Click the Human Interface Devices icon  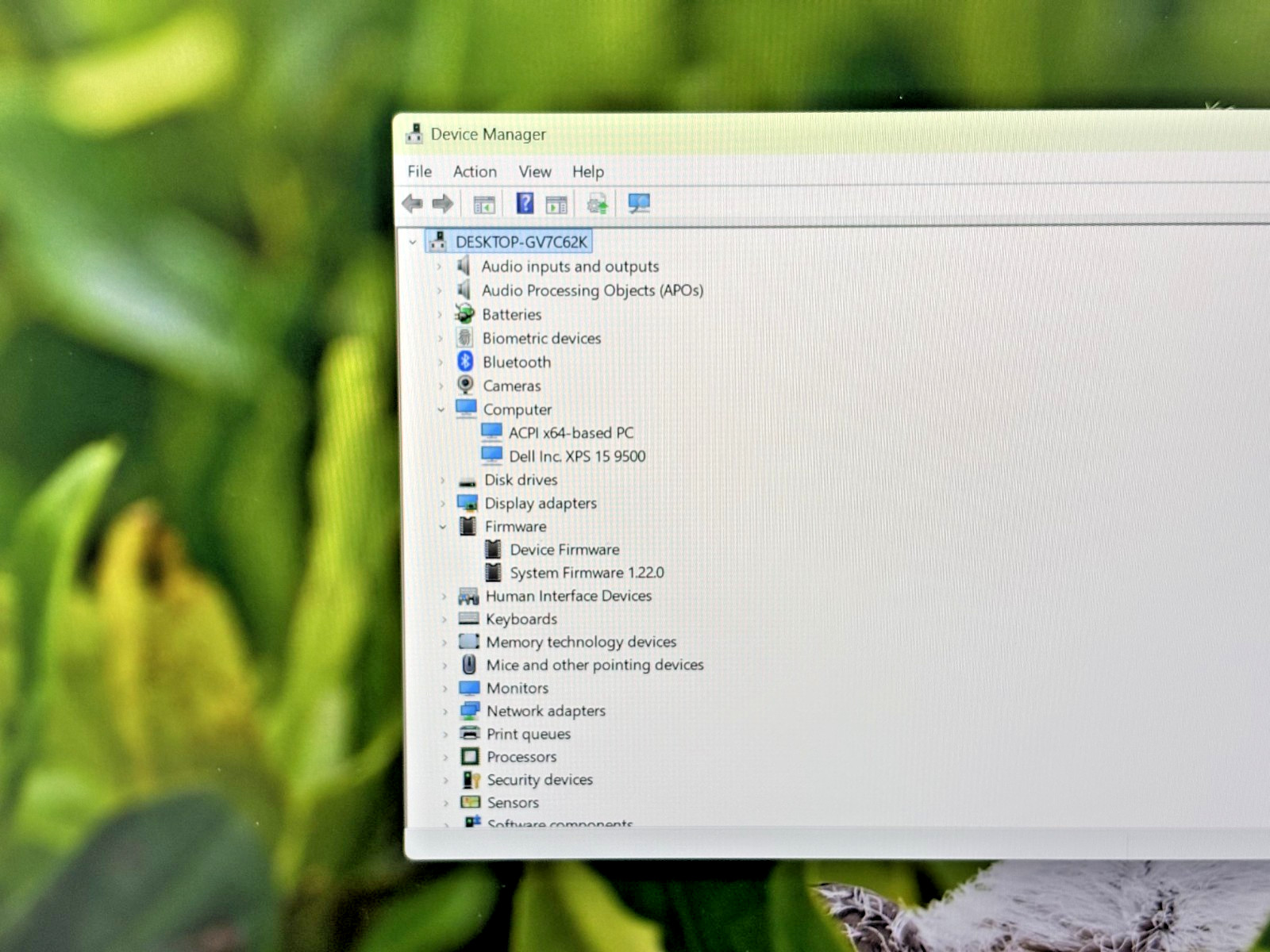tap(468, 596)
